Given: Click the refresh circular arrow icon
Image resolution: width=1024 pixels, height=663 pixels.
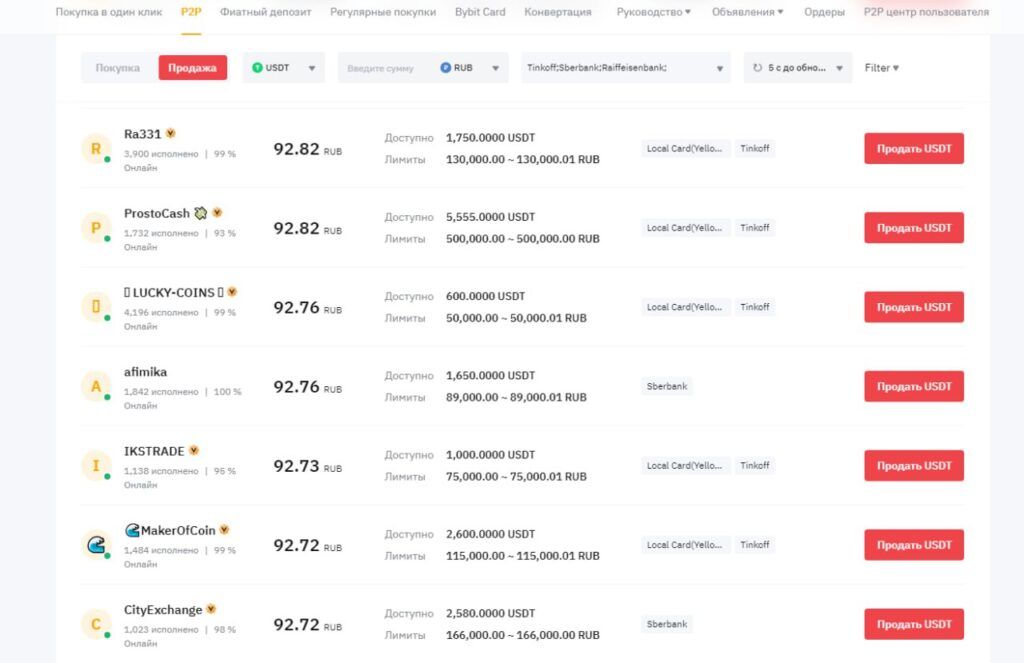Looking at the screenshot, I should coord(758,67).
